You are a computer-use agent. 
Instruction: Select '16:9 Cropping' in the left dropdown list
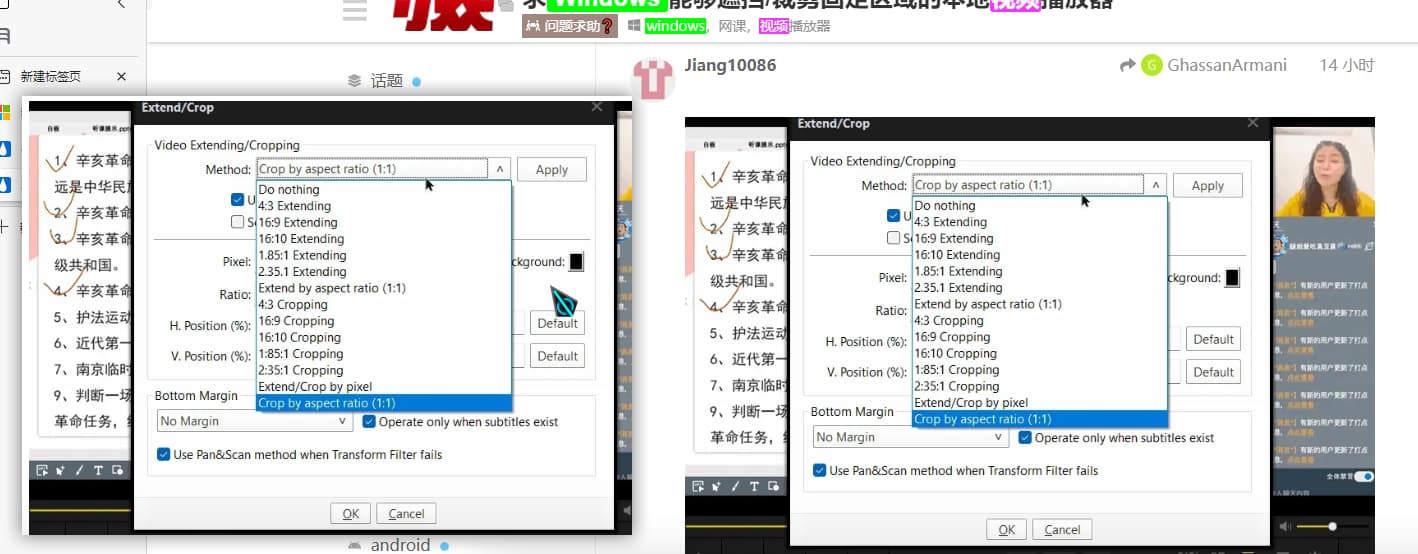[296, 321]
